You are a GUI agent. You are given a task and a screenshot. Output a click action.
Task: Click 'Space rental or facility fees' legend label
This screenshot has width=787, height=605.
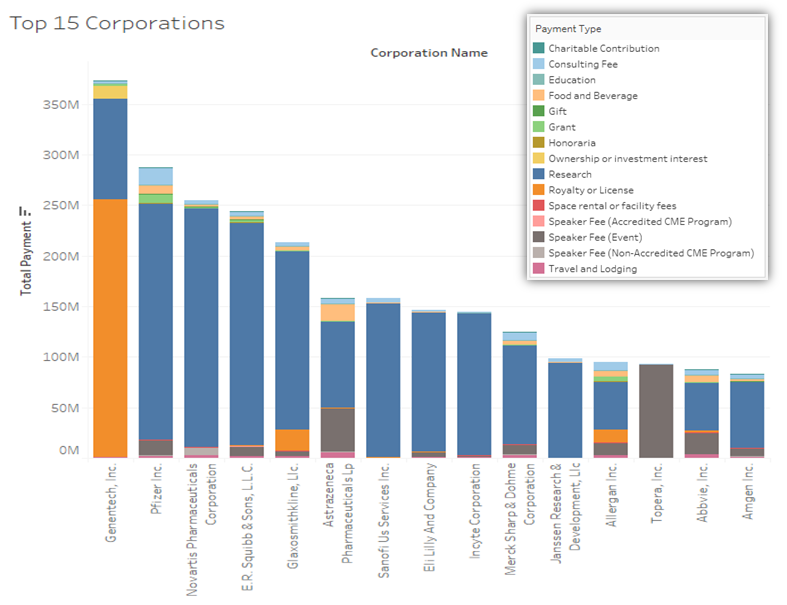[x=612, y=206]
